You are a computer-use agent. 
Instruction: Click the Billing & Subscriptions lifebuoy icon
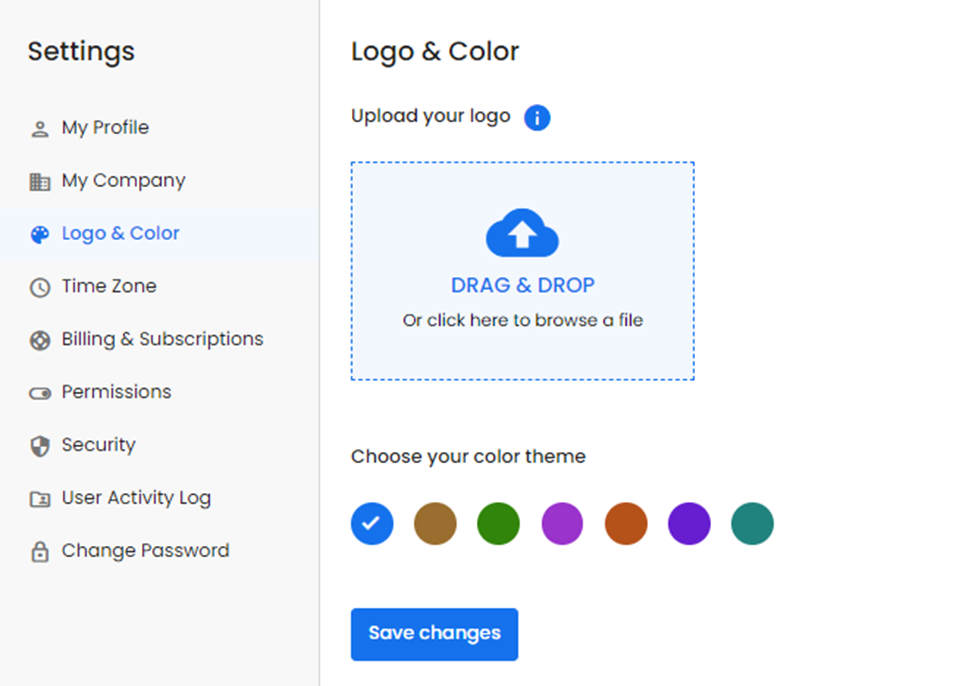pyautogui.click(x=40, y=340)
